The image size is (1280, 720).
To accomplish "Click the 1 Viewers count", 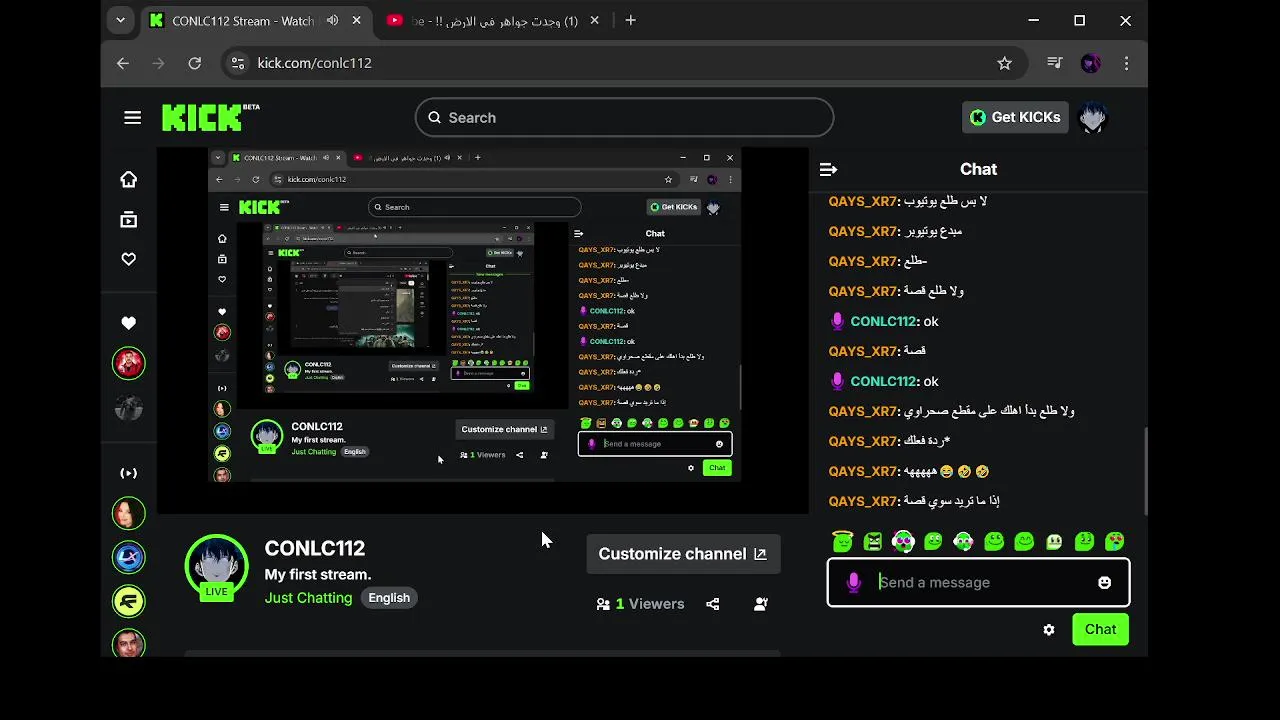I will click(641, 604).
